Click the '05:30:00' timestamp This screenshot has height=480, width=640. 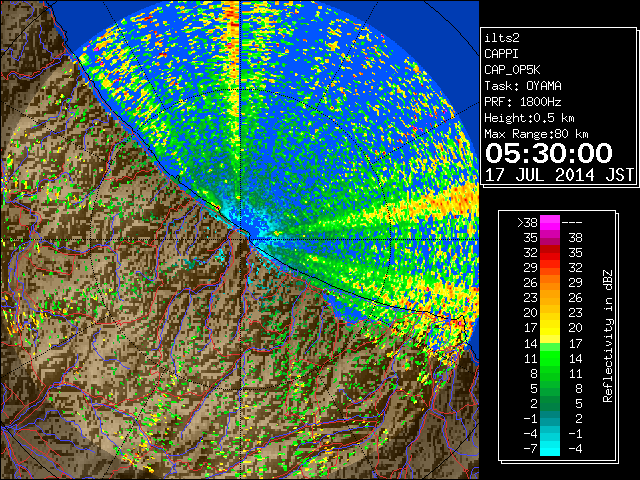click(x=549, y=153)
